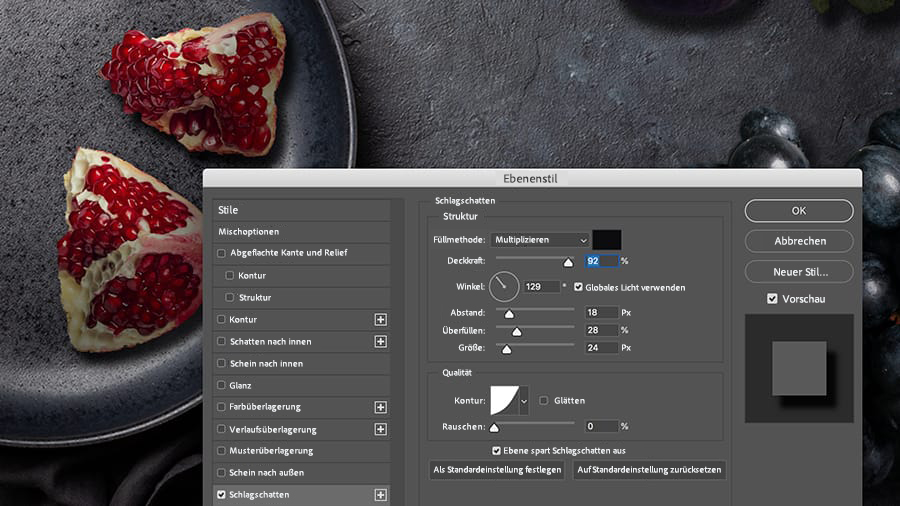
Task: Open the Füllmethode Multiplizieren dropdown
Action: point(540,240)
